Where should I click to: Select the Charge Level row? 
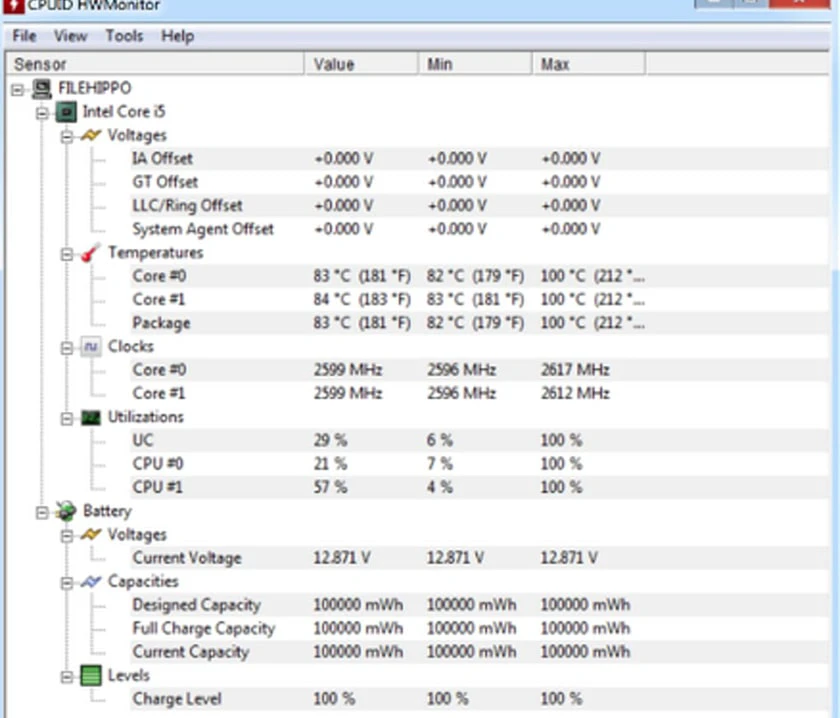click(479, 699)
